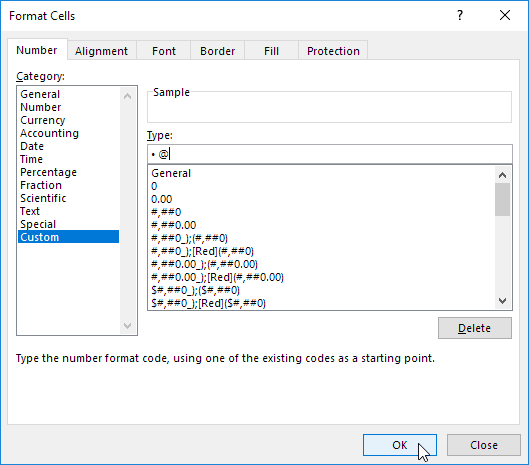Choose General in the Type list
The width and height of the screenshot is (529, 465).
322,173
